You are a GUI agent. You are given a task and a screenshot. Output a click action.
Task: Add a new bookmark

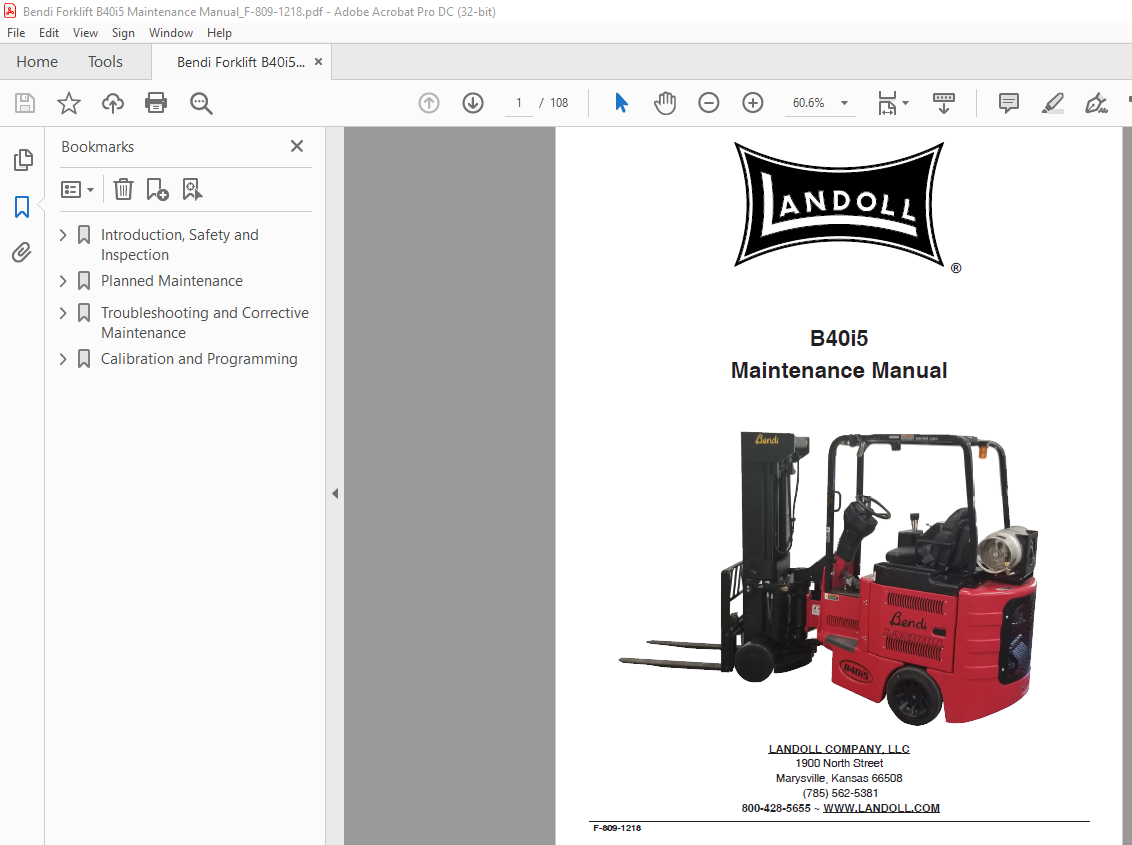click(157, 189)
